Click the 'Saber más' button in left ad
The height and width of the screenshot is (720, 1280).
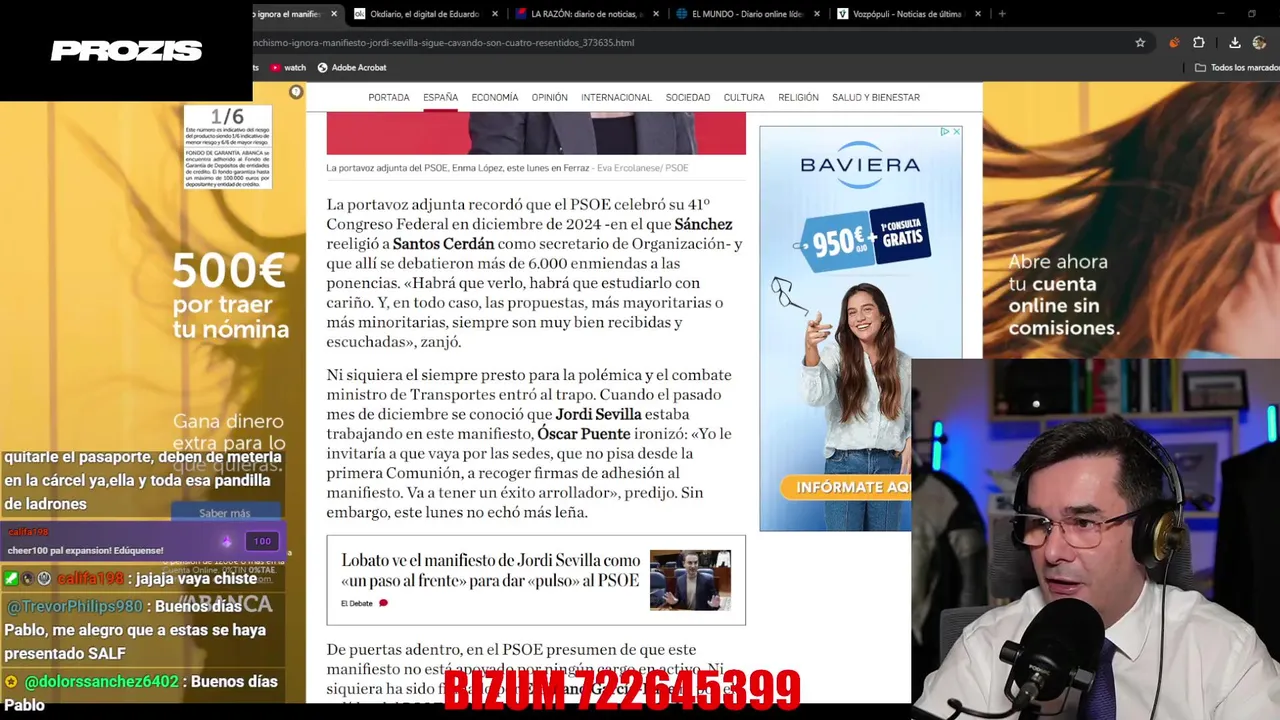tap(225, 513)
